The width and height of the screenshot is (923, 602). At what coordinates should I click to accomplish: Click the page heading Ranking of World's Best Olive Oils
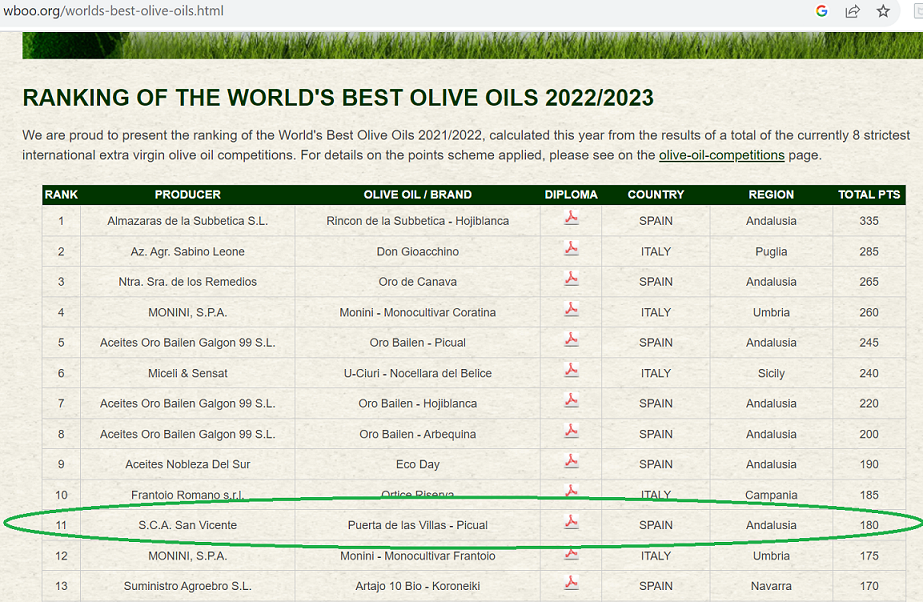pos(338,98)
